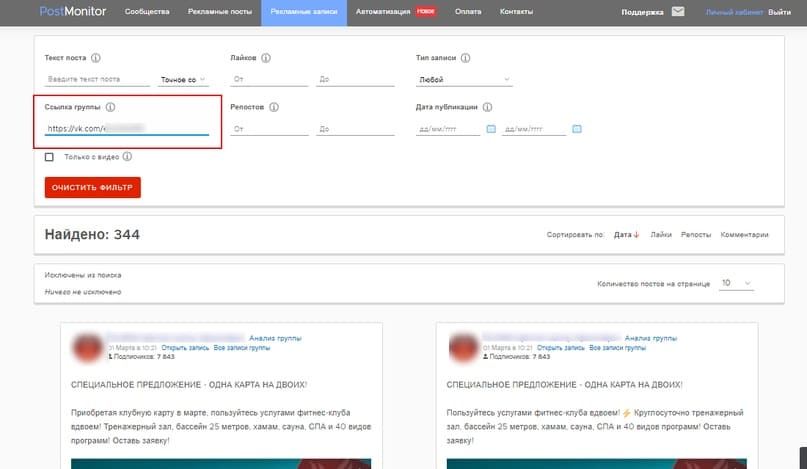Viewport: 807px width, 469px height.
Task: Open the Оплата page
Action: (468, 11)
